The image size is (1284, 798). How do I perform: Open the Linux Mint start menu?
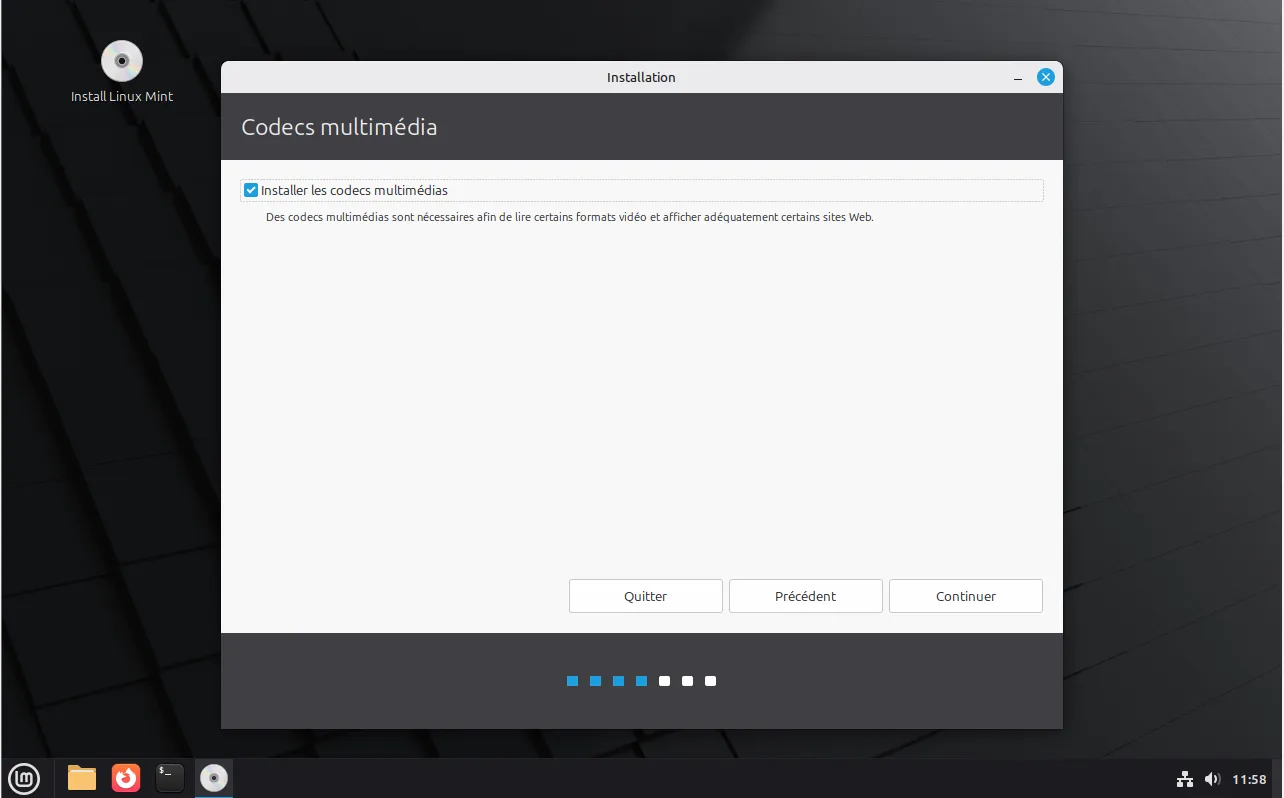24,777
